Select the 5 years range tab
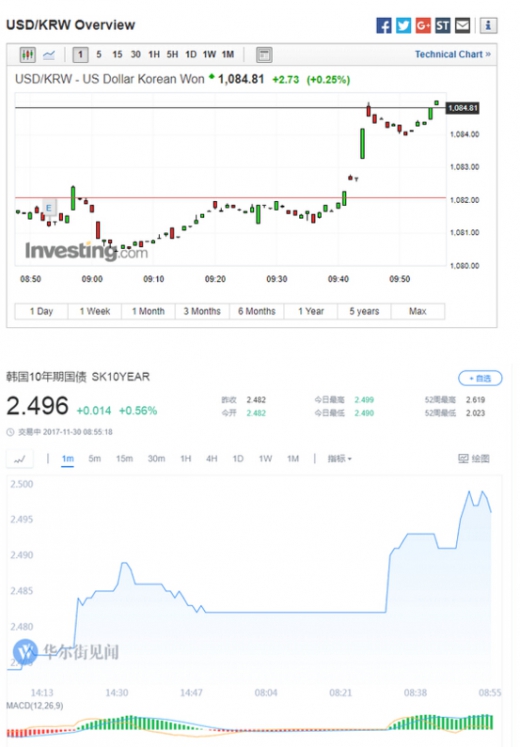Viewport: 520px width, 747px height. [x=364, y=311]
